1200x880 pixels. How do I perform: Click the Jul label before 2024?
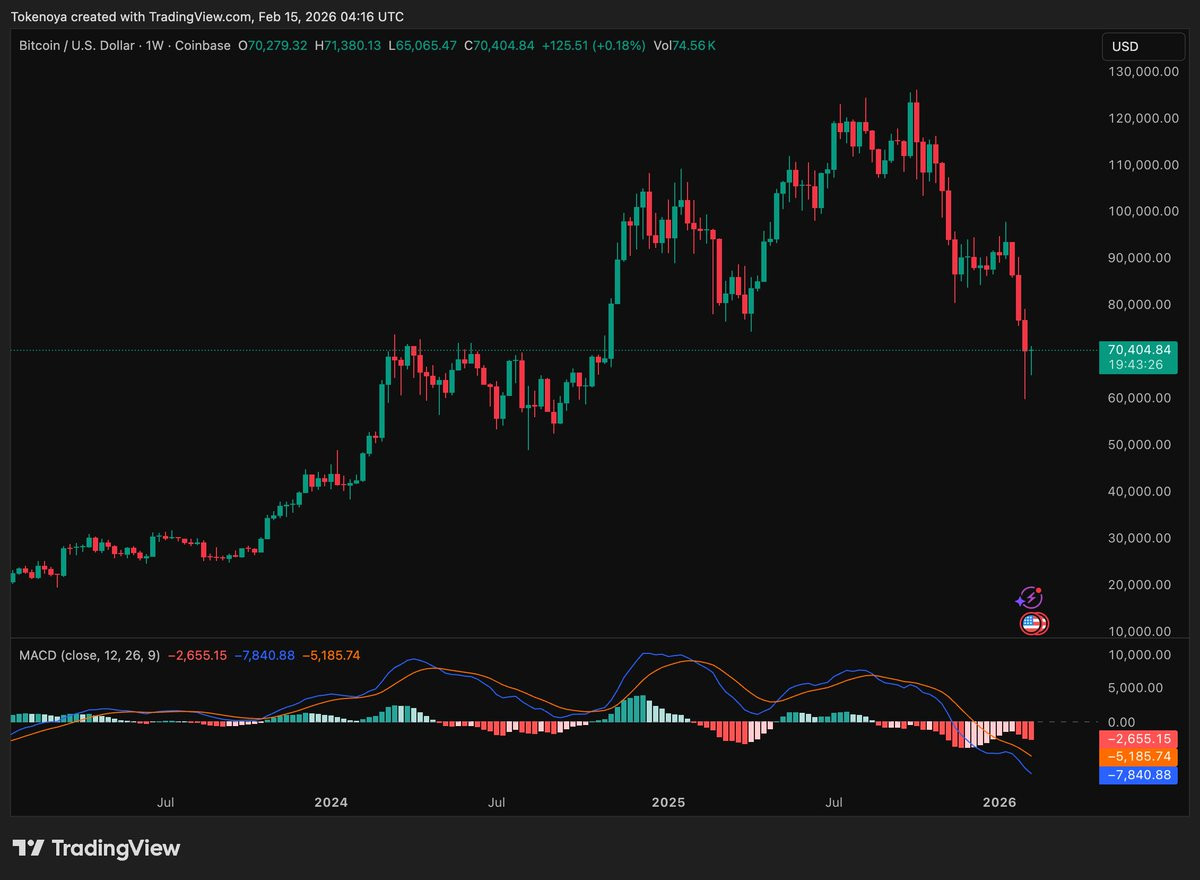tap(166, 802)
